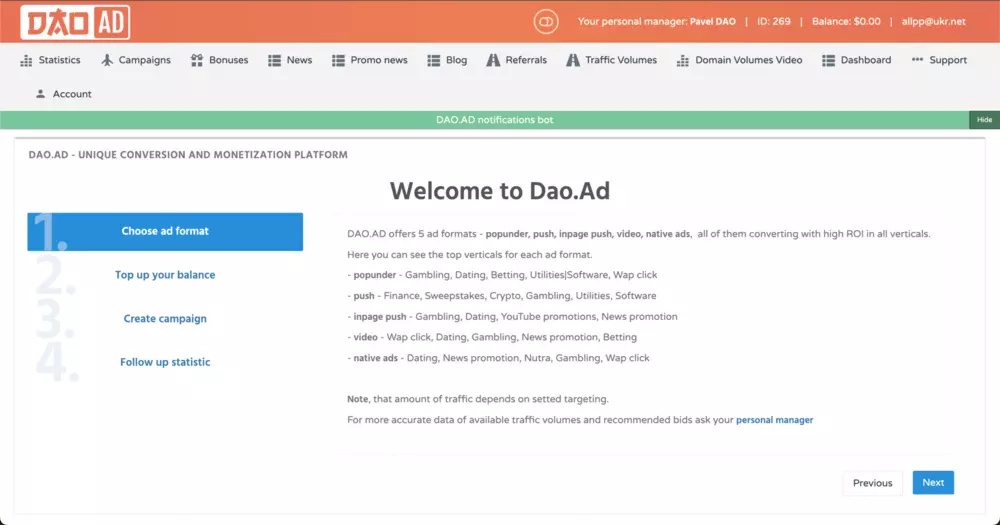Click the Referrals road icon
This screenshot has width=1000, height=525.
point(493,60)
